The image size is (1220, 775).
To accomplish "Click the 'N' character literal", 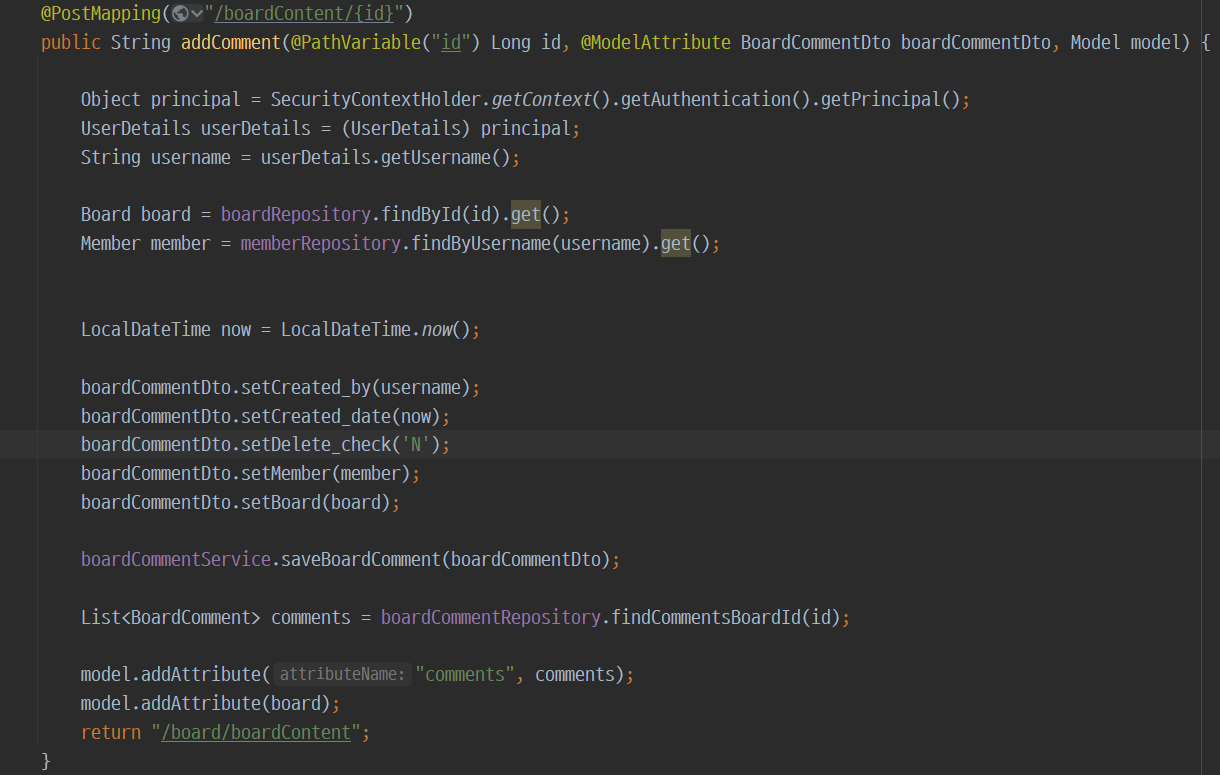I will point(415,445).
